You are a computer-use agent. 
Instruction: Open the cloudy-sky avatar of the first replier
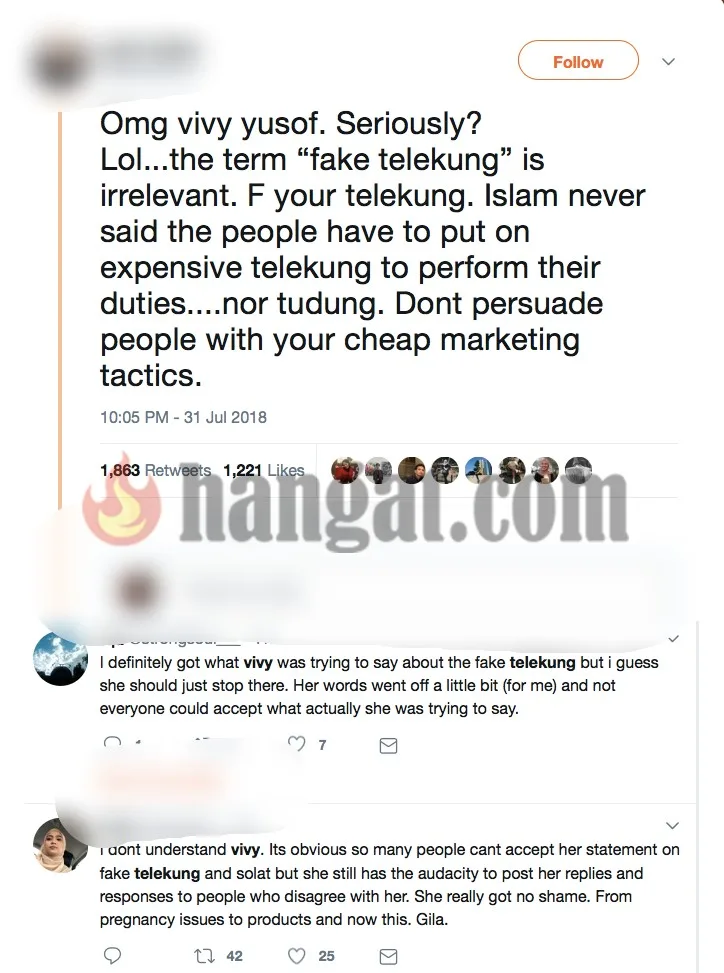(x=60, y=658)
